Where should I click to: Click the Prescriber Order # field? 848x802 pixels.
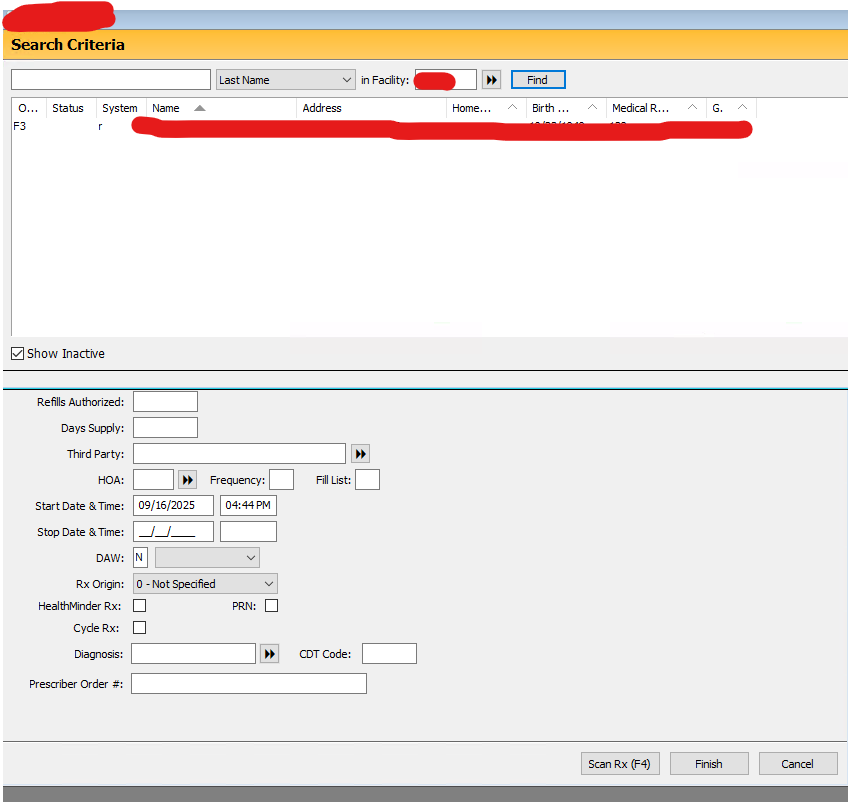[249, 684]
